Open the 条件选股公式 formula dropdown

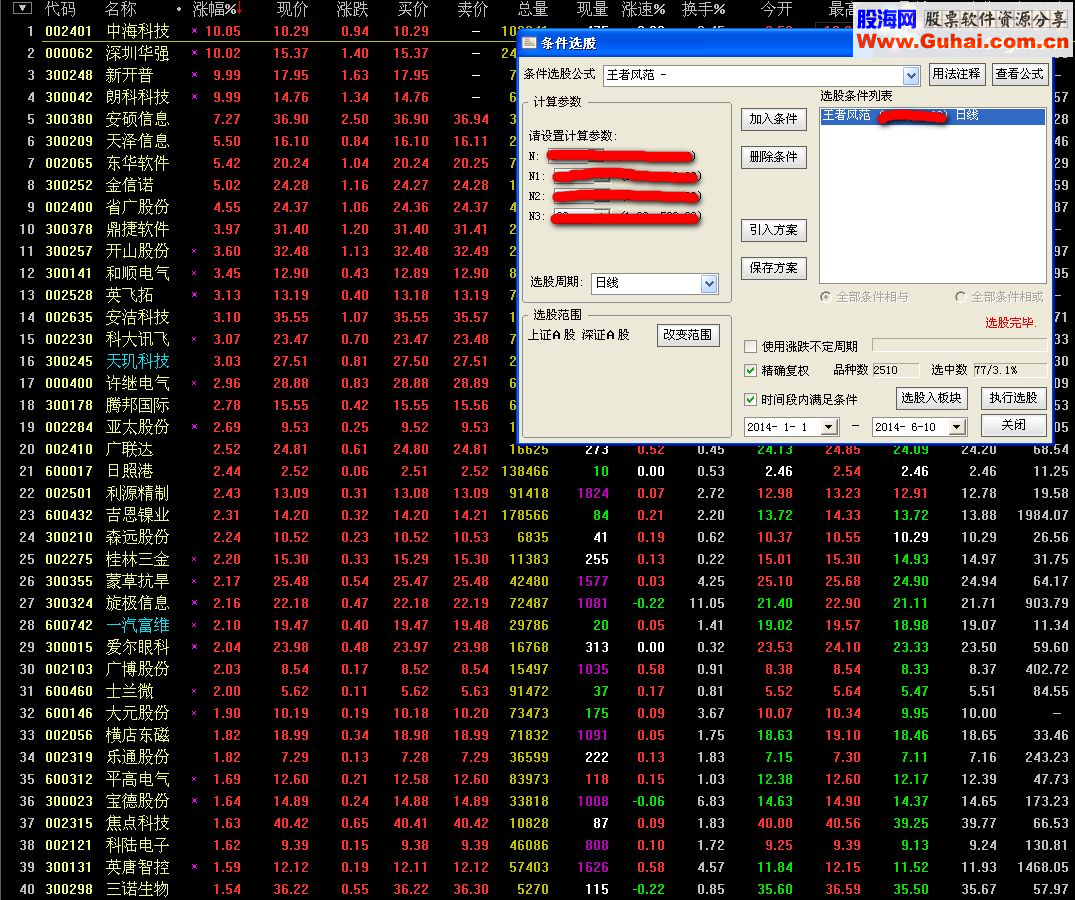click(910, 75)
